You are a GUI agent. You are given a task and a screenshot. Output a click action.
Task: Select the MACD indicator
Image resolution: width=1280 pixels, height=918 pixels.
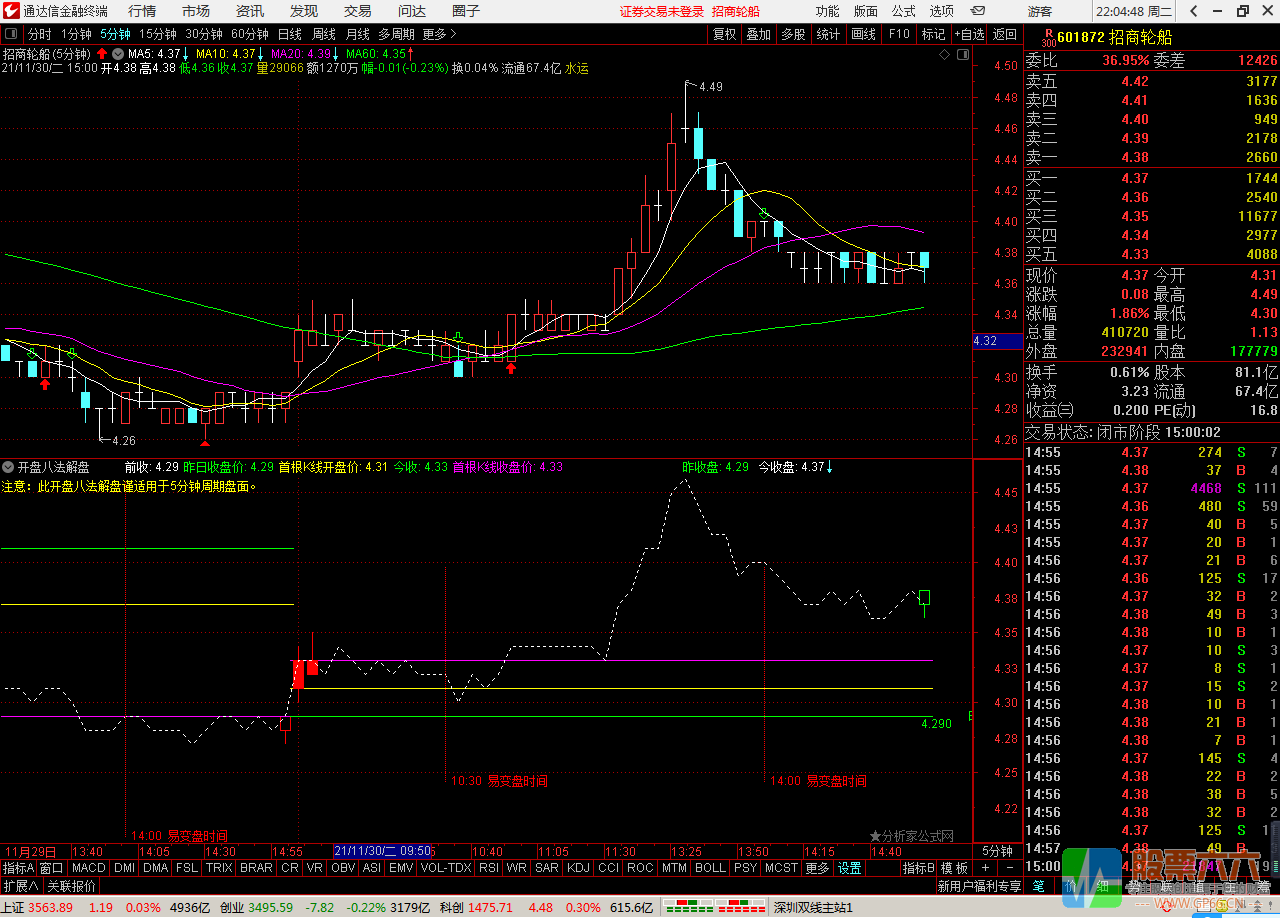pyautogui.click(x=88, y=868)
